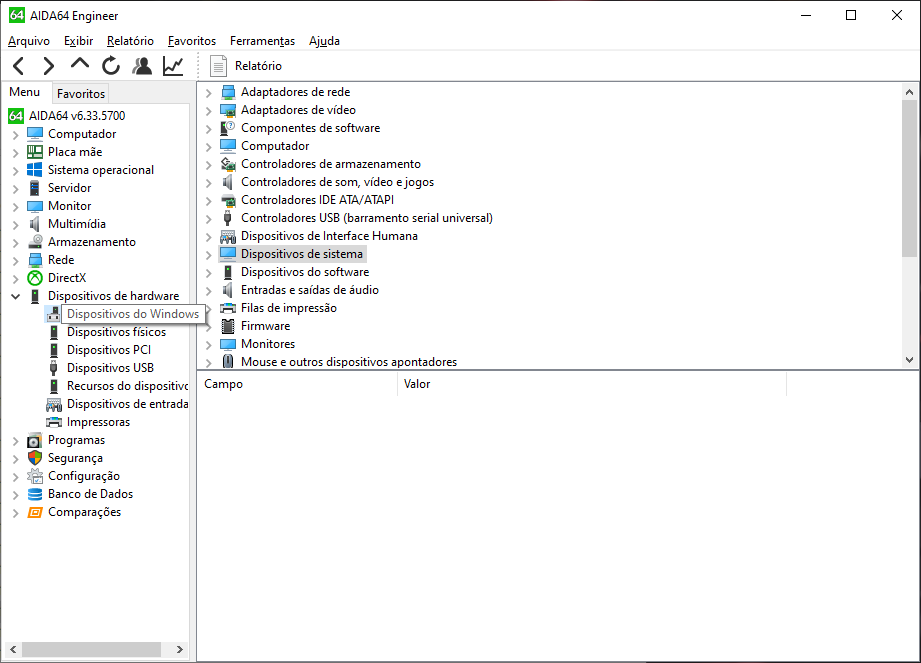Go up one level with the Up arrow icon
Viewport: 921px width, 663px height.
[80, 65]
